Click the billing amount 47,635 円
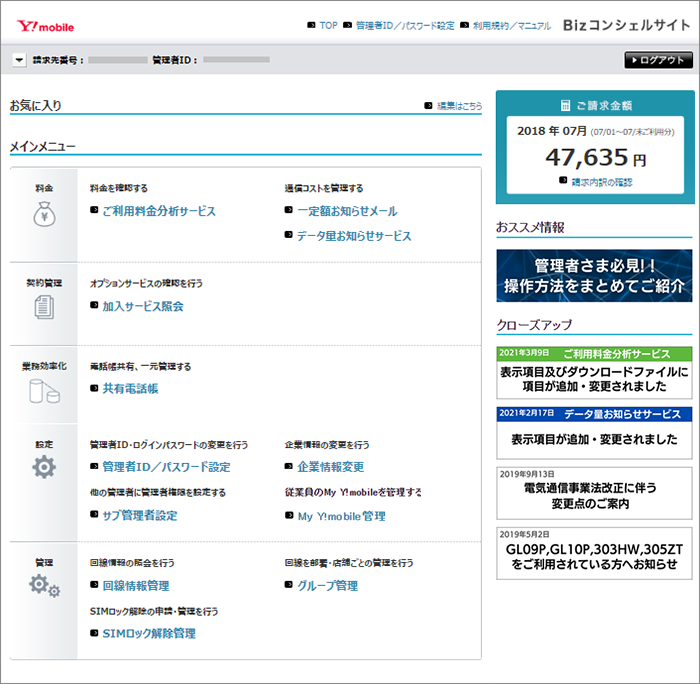 [x=596, y=157]
